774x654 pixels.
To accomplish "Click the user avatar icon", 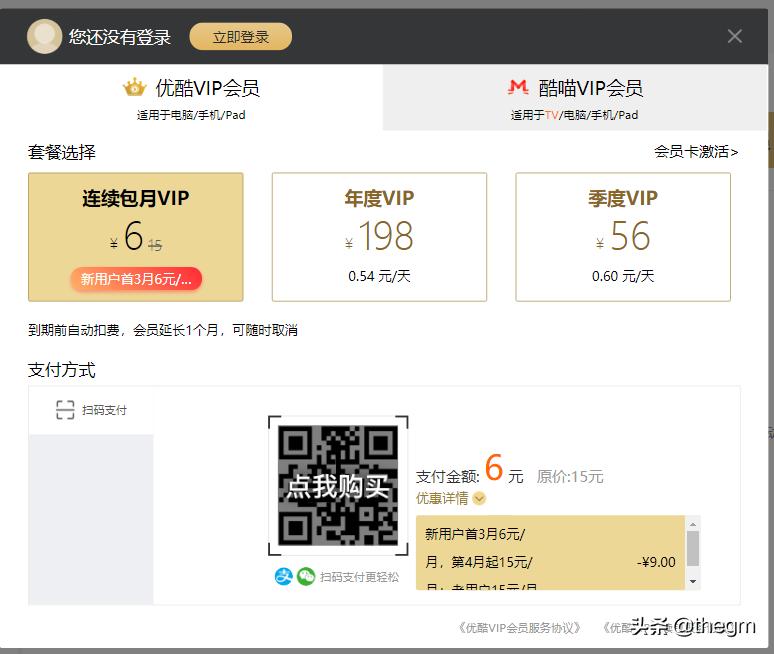I will tap(44, 36).
